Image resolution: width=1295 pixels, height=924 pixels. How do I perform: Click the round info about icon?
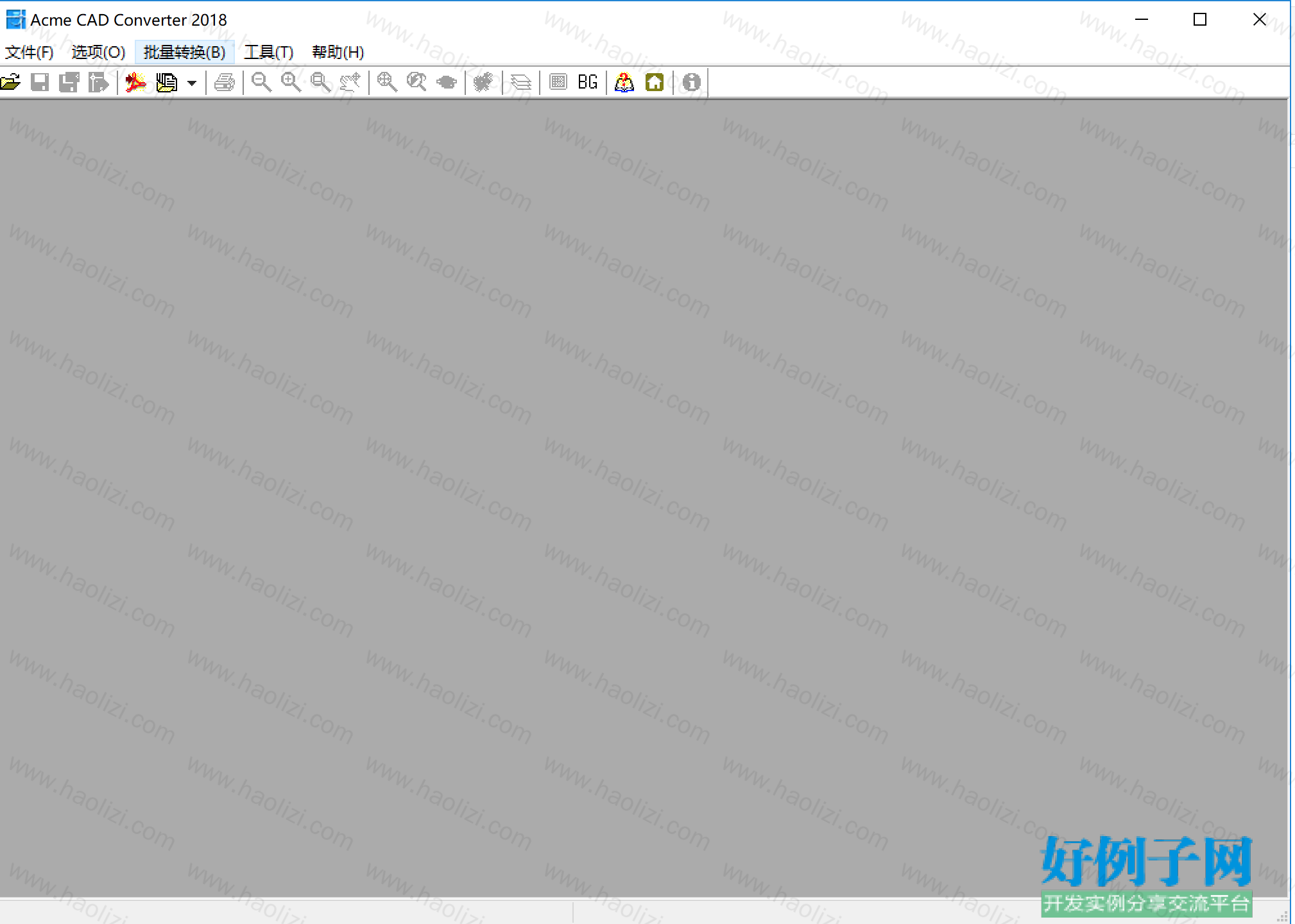(x=691, y=82)
